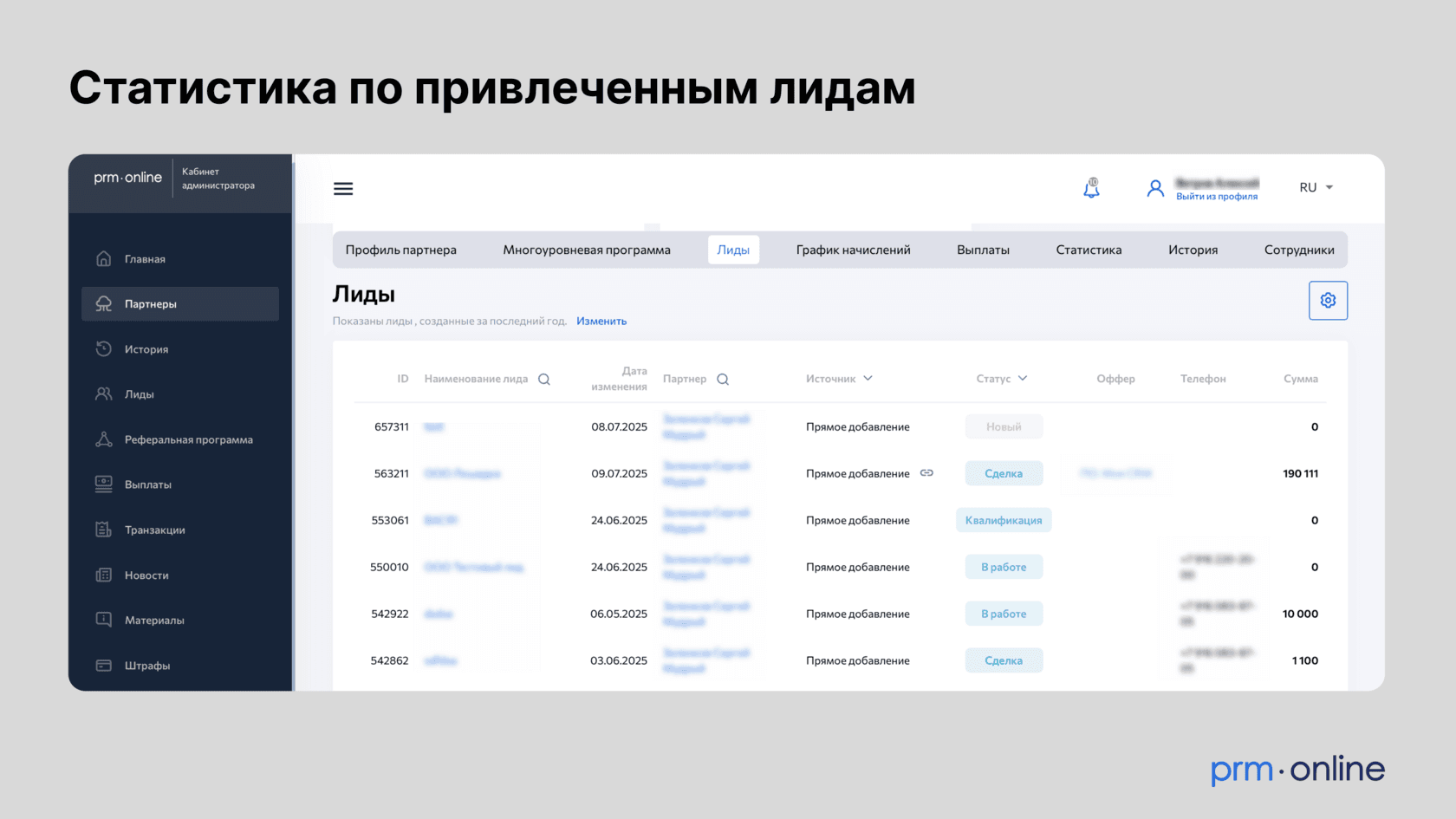Switch to the Статистика tab
Viewport: 1456px width, 819px height.
click(x=1089, y=250)
